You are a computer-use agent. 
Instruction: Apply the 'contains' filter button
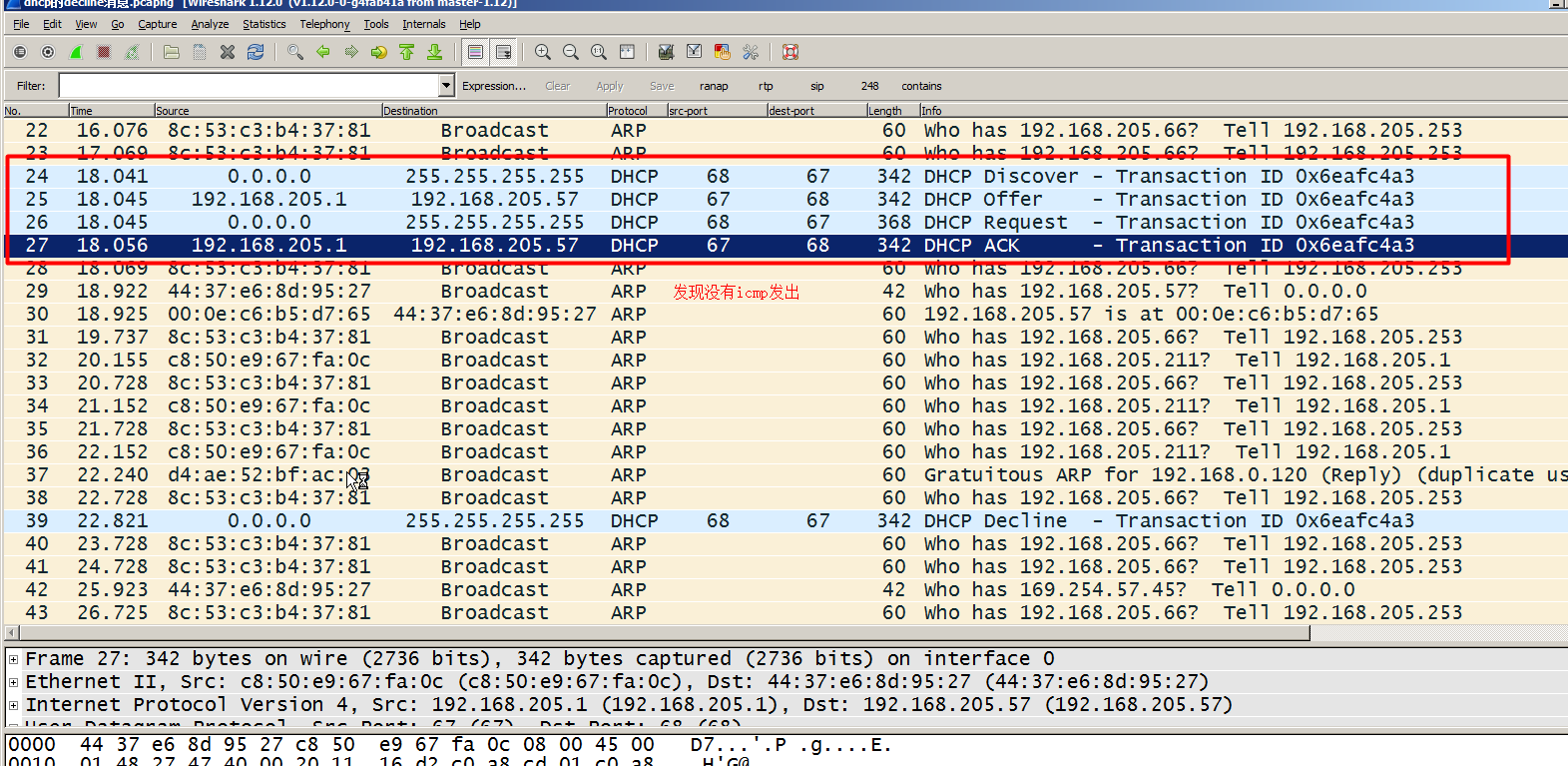pyautogui.click(x=921, y=86)
